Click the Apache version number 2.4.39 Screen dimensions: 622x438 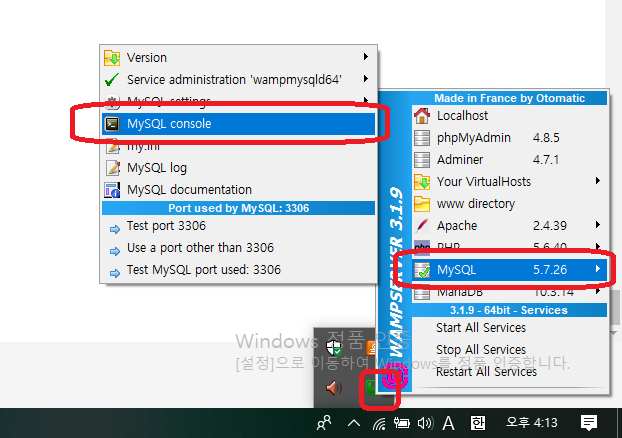[x=550, y=226]
